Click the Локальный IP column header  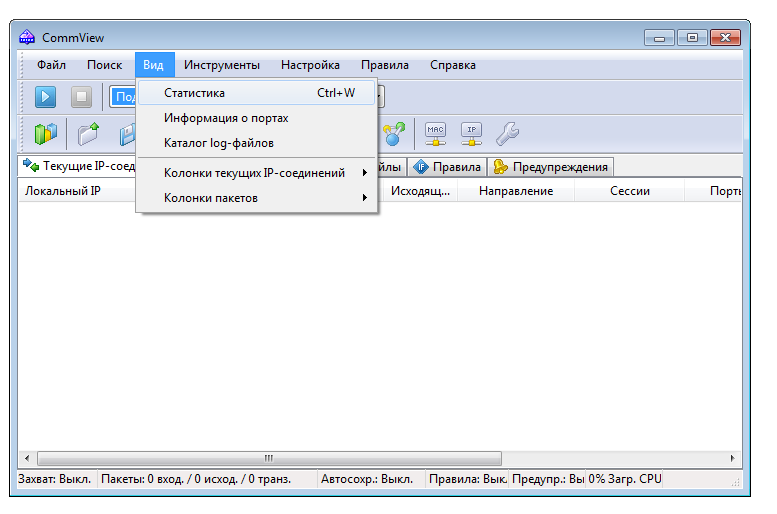pos(77,191)
